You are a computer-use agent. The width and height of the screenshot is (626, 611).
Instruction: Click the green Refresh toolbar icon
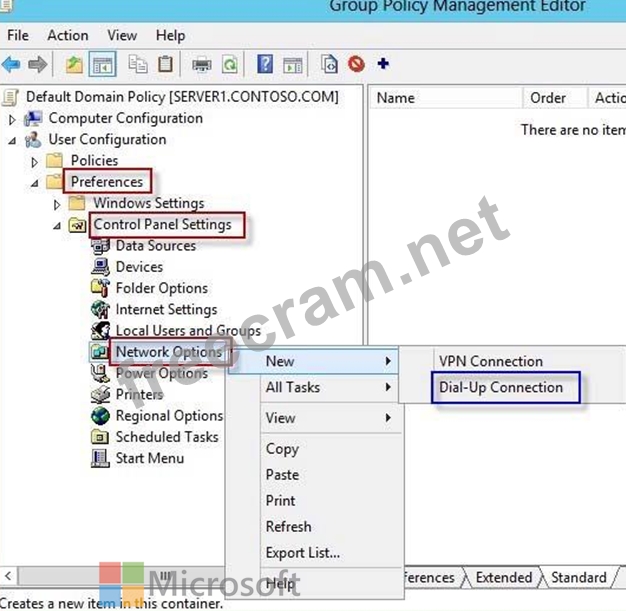tap(230, 64)
